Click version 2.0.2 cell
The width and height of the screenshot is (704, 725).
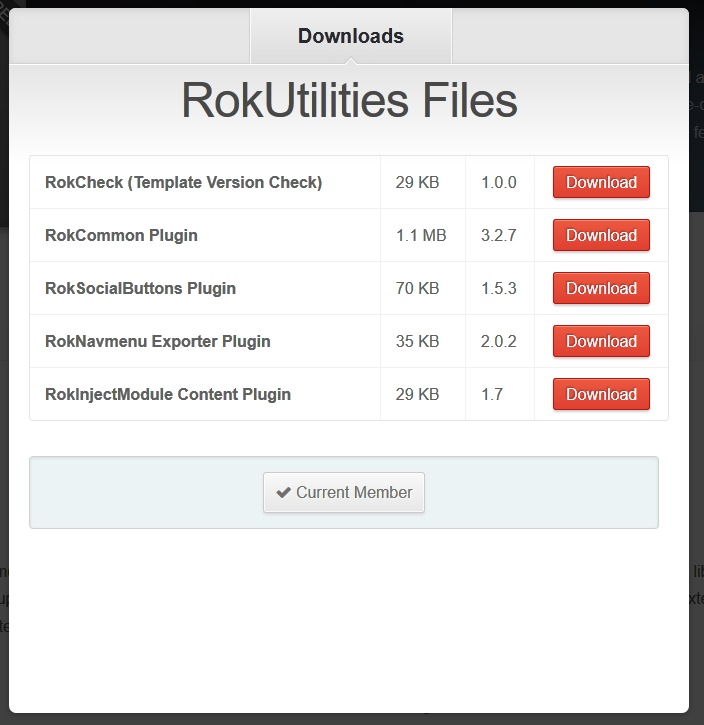[500, 341]
